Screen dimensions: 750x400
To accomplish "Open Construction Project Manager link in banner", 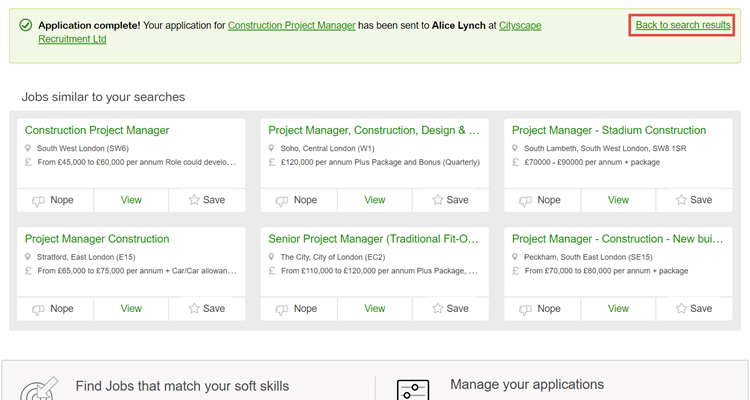I will click(291, 25).
